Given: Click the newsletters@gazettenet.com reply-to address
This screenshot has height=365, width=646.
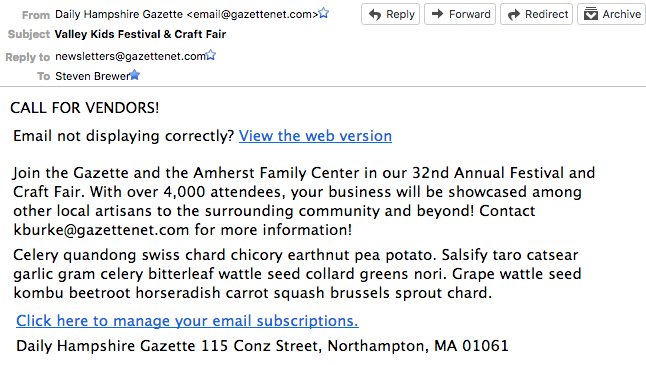Looking at the screenshot, I should click(x=130, y=56).
